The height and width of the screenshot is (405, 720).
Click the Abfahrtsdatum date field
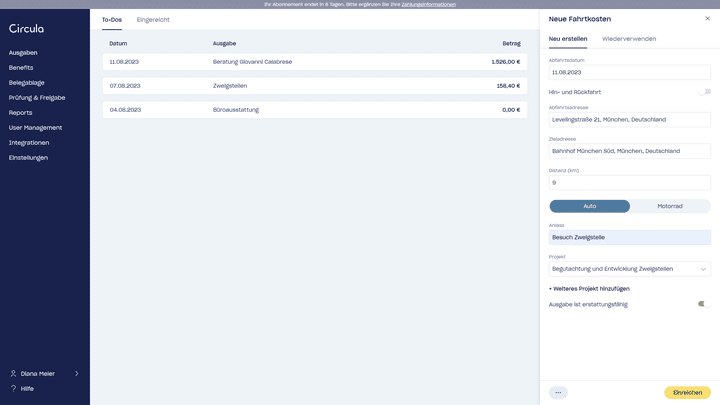(x=630, y=72)
